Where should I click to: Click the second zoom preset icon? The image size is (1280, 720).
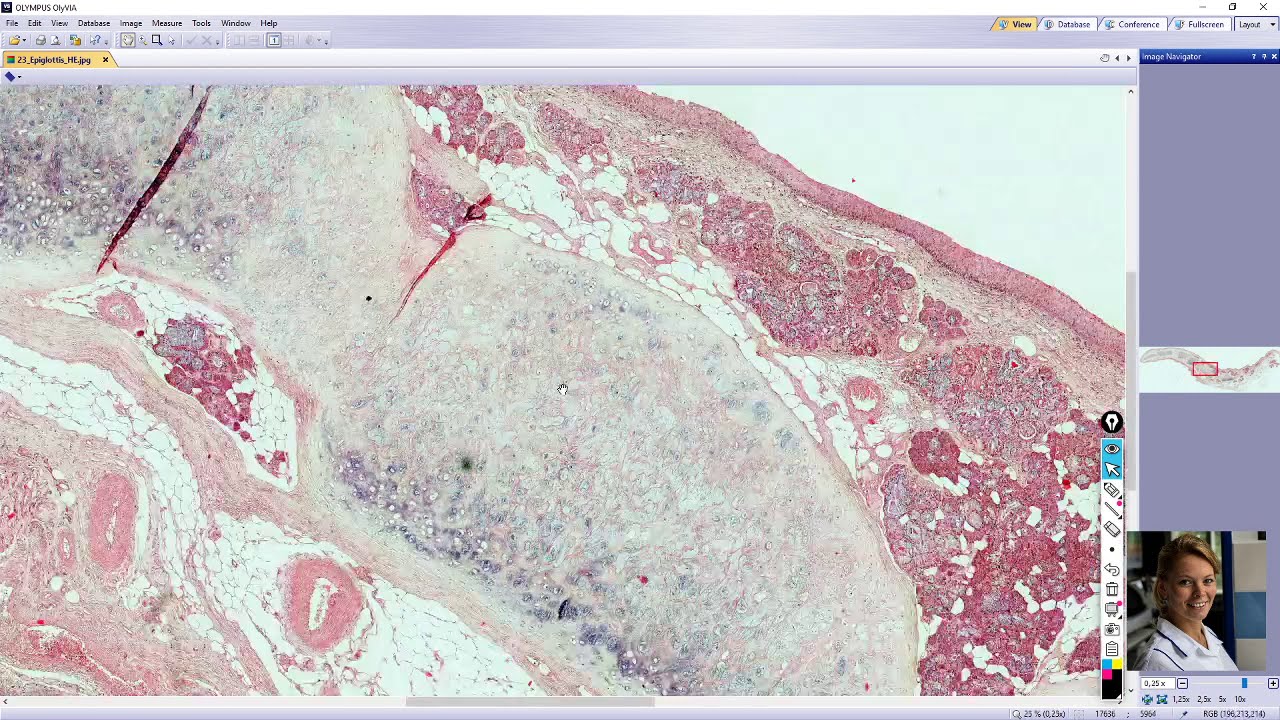1162,699
